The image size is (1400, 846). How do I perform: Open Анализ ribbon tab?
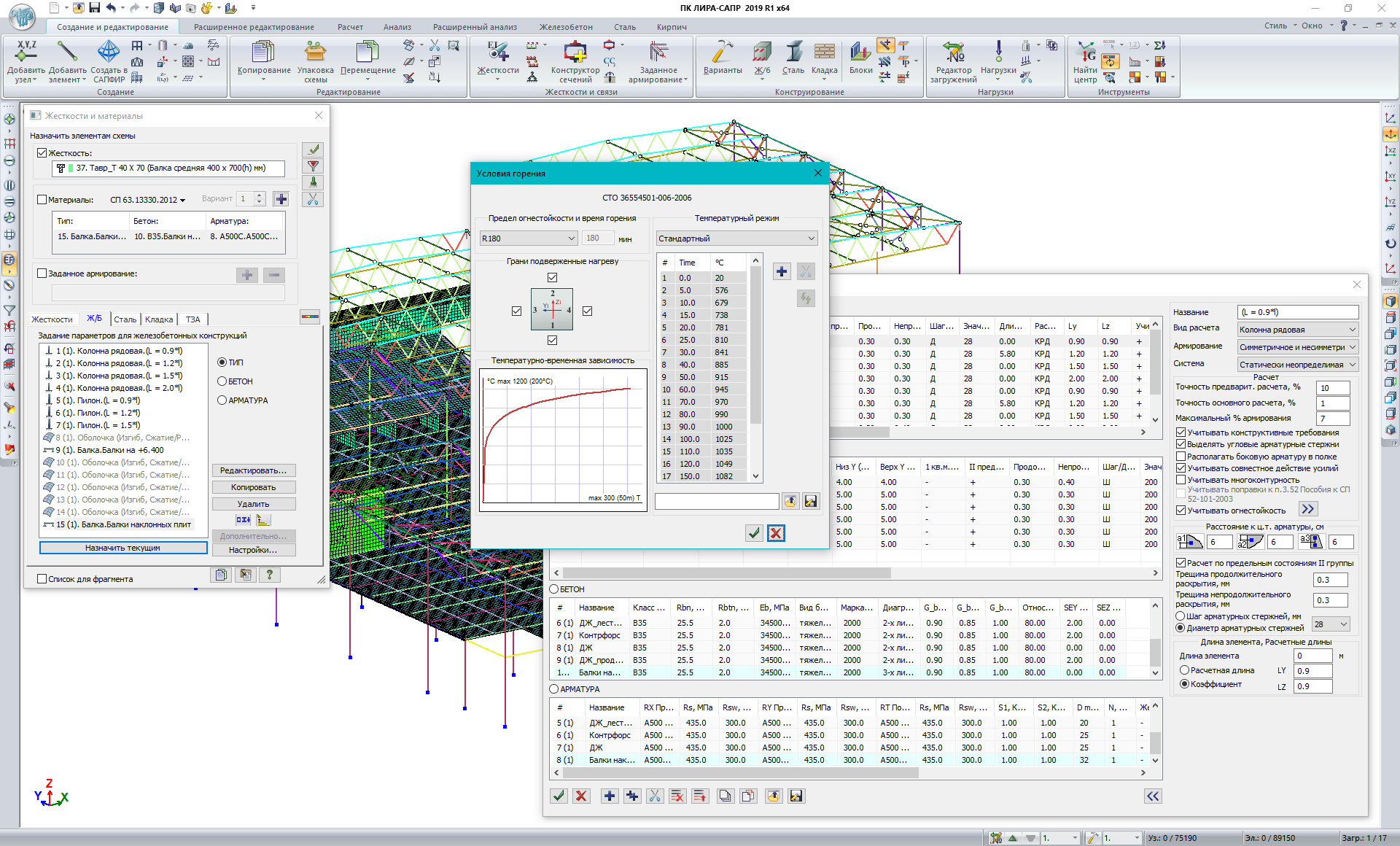397,27
